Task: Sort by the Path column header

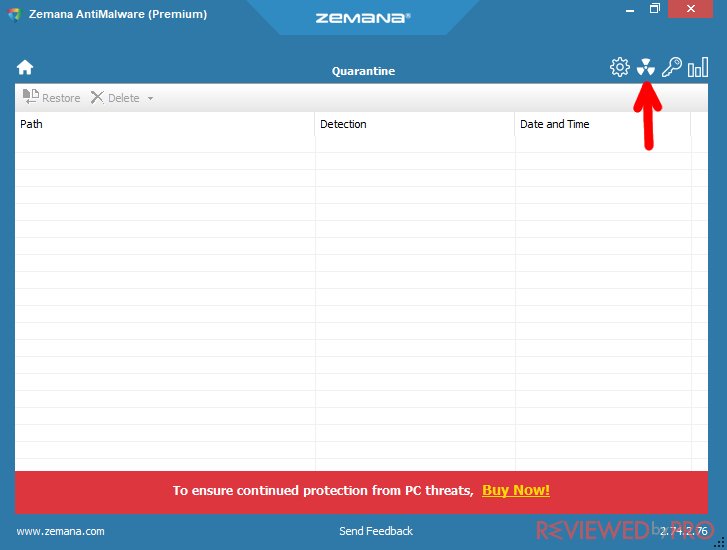Action: pos(165,124)
